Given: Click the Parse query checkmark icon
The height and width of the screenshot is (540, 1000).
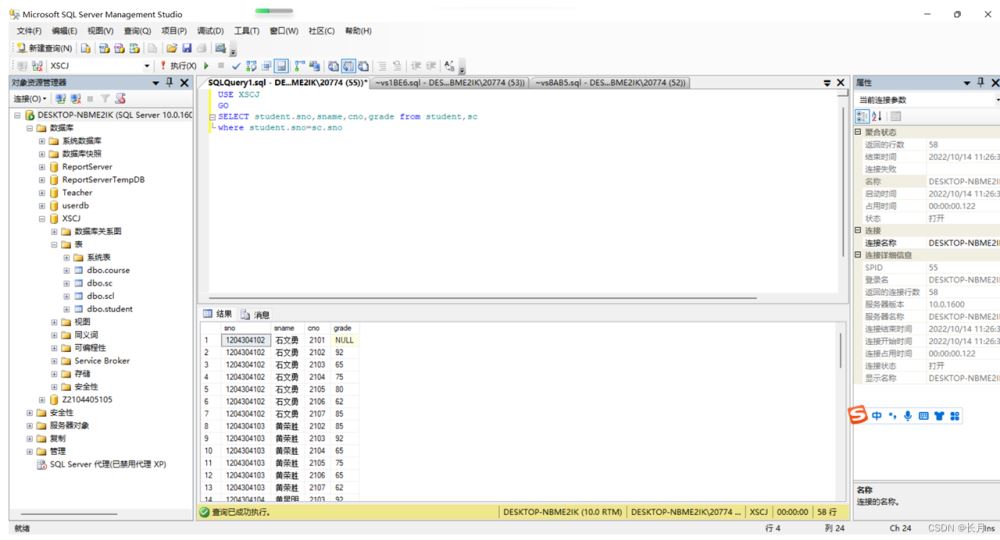Looking at the screenshot, I should point(235,66).
